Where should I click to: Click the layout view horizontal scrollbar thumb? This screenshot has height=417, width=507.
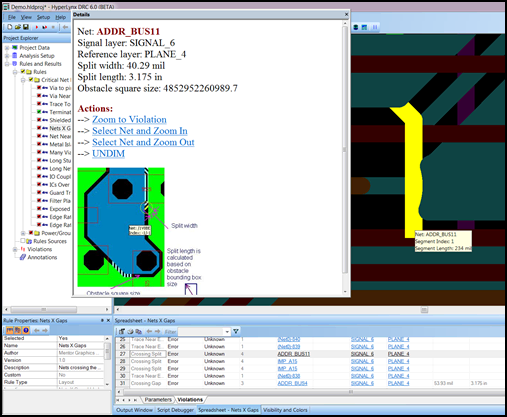coord(424,310)
